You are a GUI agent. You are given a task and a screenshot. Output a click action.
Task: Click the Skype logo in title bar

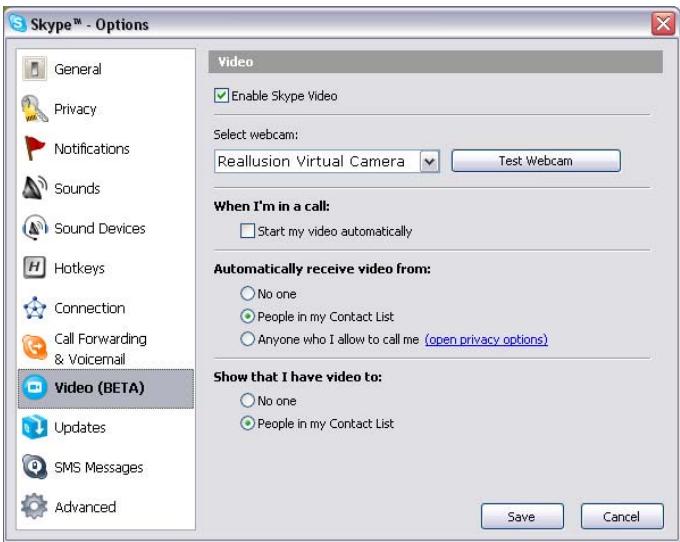17,23
